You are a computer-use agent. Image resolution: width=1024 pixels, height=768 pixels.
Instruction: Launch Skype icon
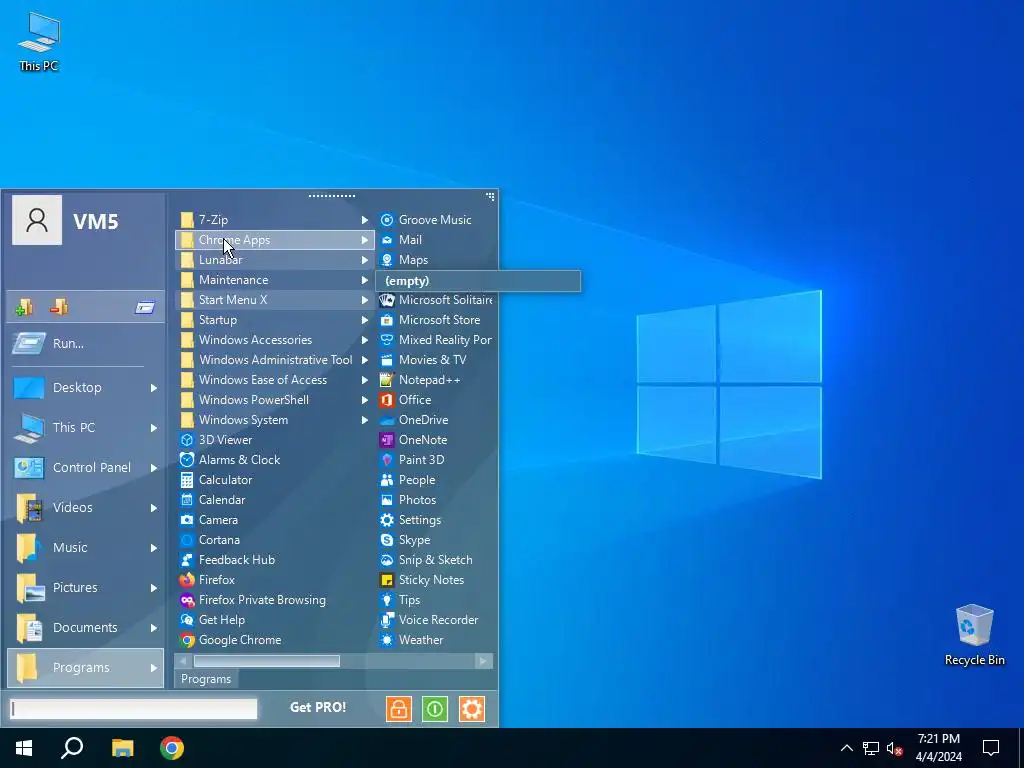coord(387,540)
